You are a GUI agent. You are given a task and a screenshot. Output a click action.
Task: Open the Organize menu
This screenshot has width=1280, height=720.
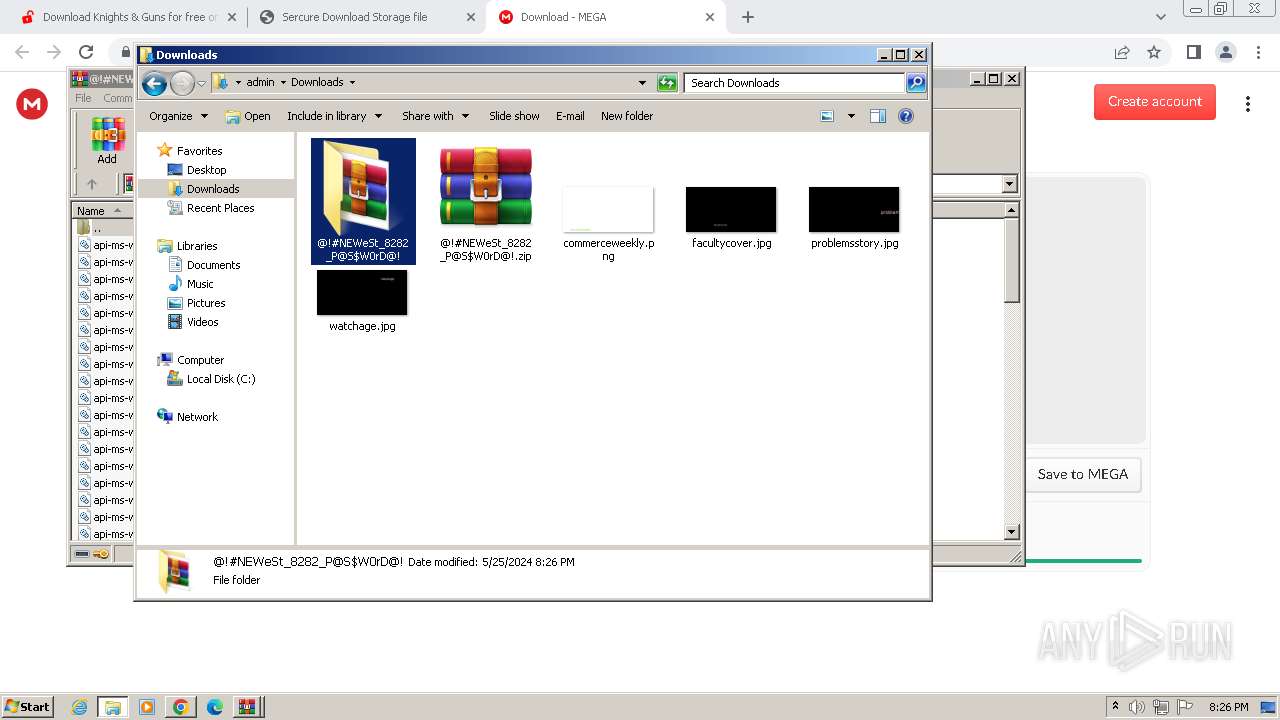coord(178,116)
